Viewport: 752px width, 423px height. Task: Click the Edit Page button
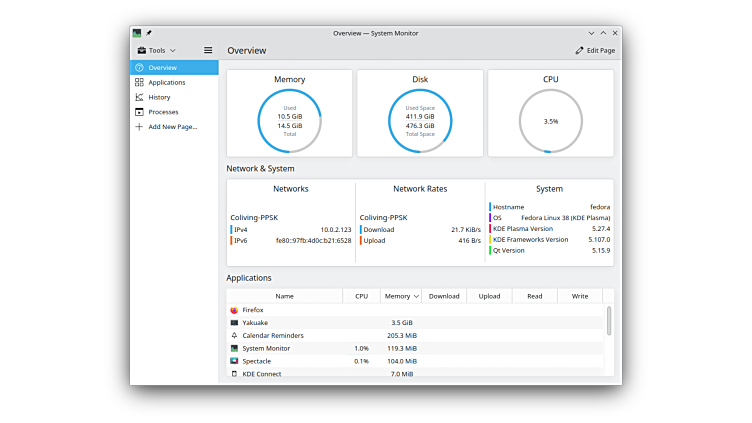click(595, 50)
